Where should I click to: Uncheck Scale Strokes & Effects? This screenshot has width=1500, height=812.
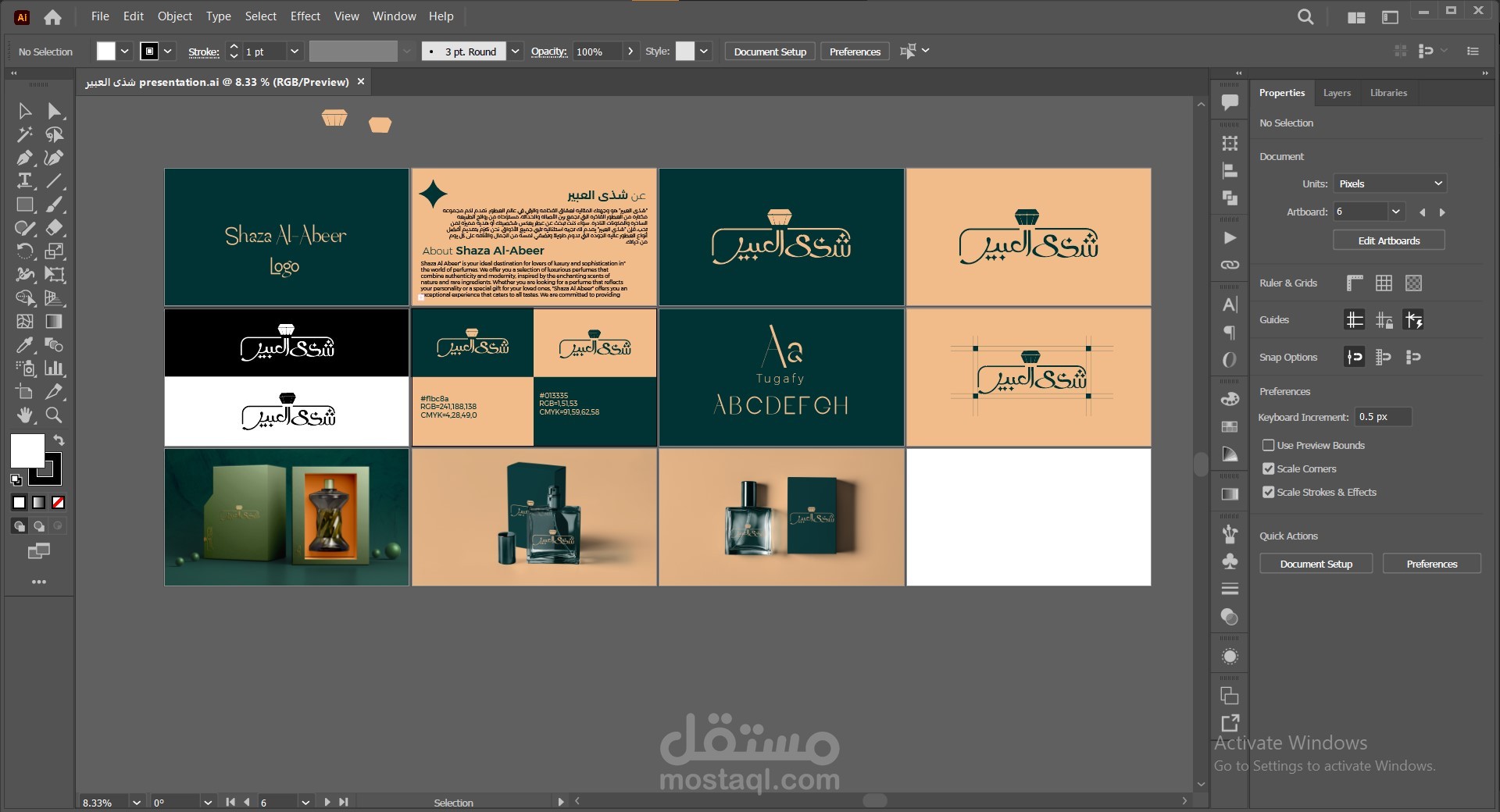1269,492
